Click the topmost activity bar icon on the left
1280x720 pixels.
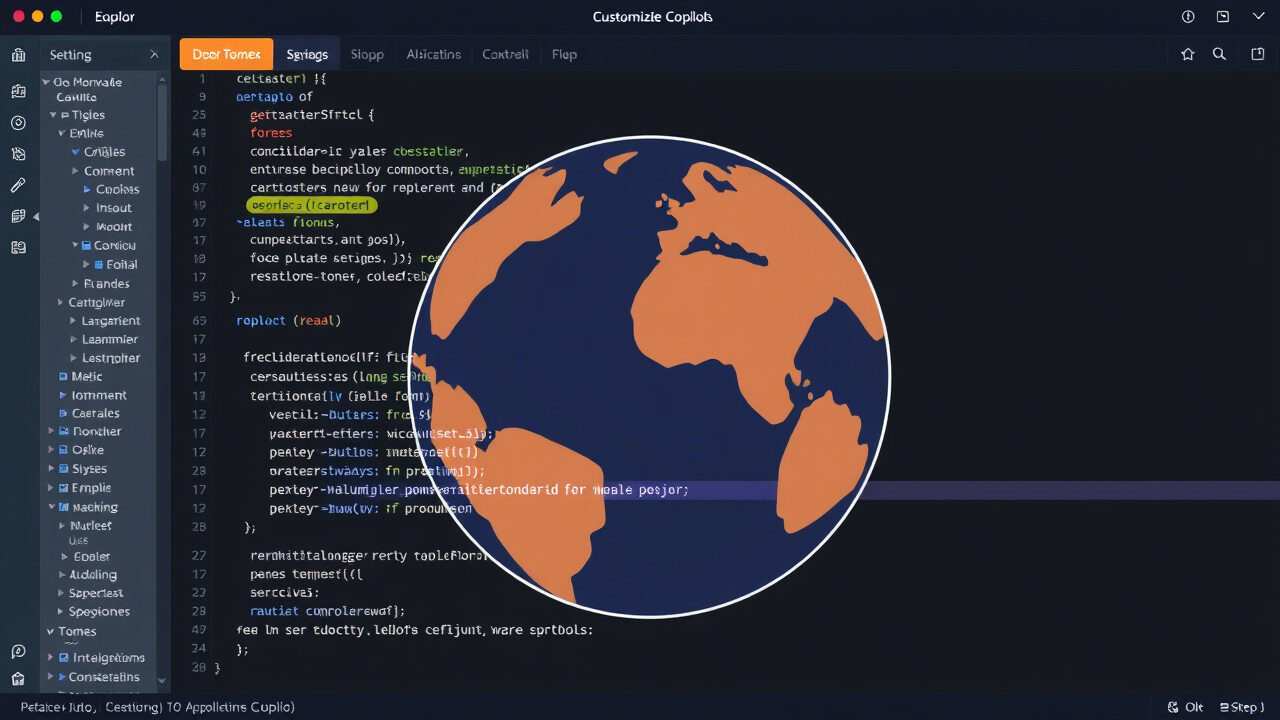(x=18, y=55)
